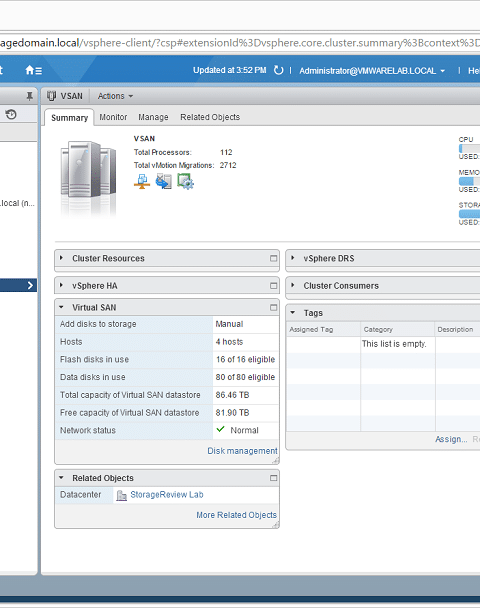Expand the vSphere HA section
The image size is (480, 608).
pos(61,285)
